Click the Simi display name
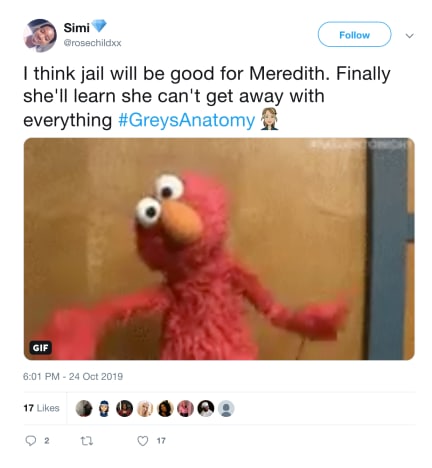The image size is (432, 468). pos(76,28)
